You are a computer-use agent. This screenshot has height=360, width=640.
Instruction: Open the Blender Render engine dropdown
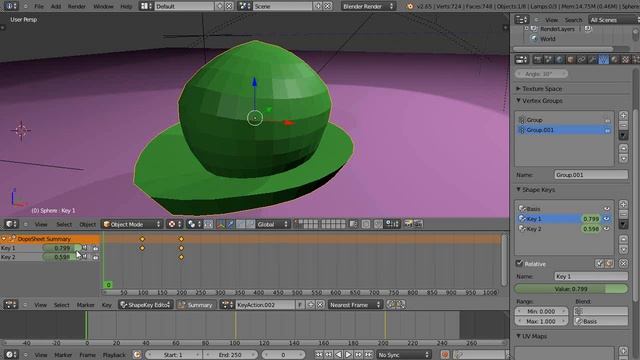tap(368, 6)
